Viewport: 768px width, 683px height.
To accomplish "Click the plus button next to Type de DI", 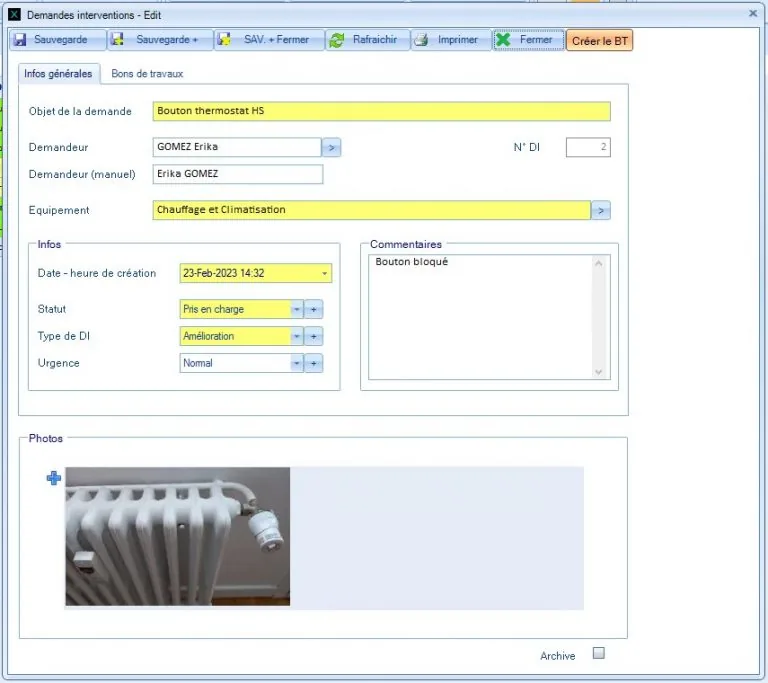I will 314,336.
